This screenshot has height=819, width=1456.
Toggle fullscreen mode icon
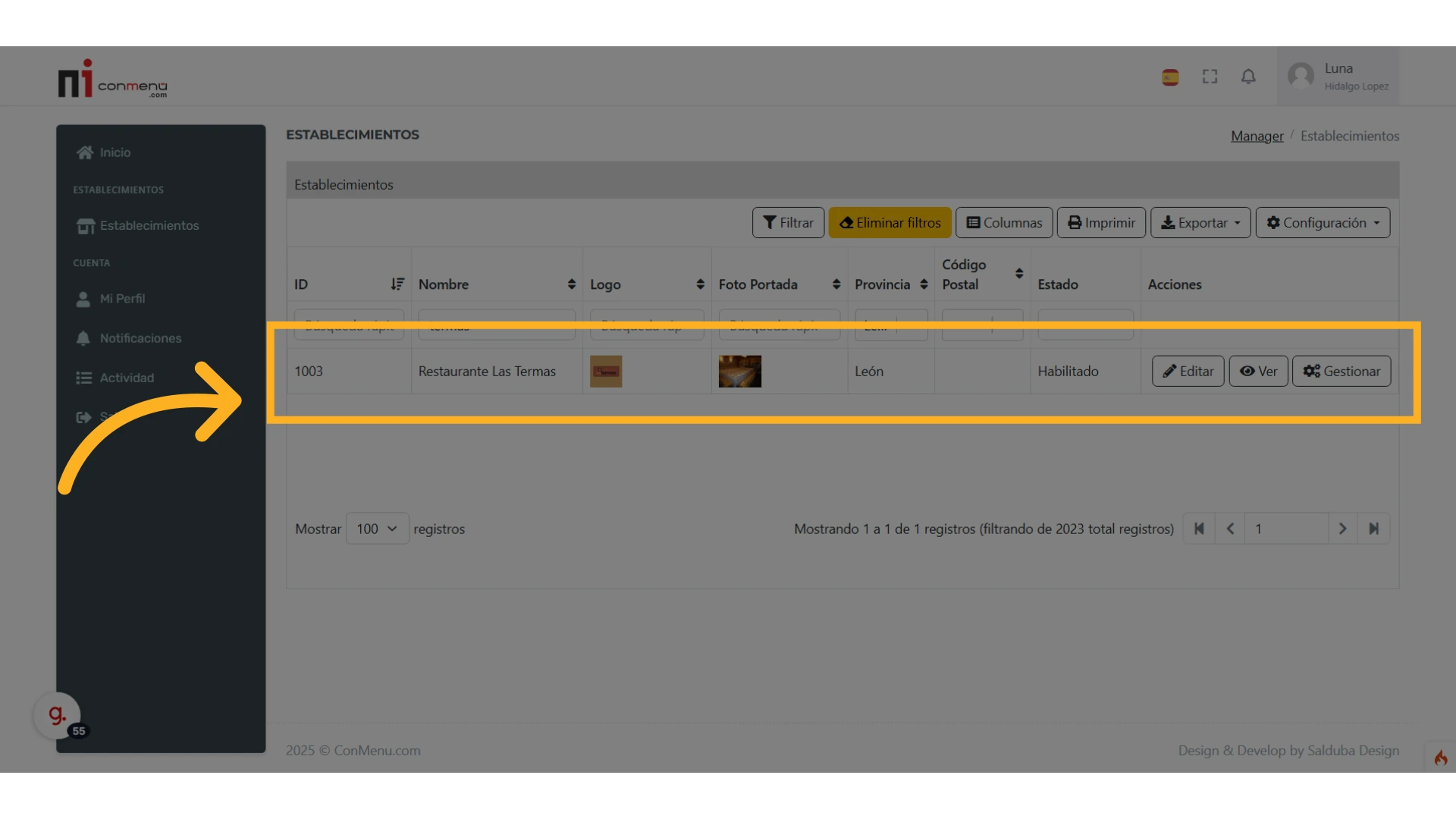pyautogui.click(x=1210, y=77)
